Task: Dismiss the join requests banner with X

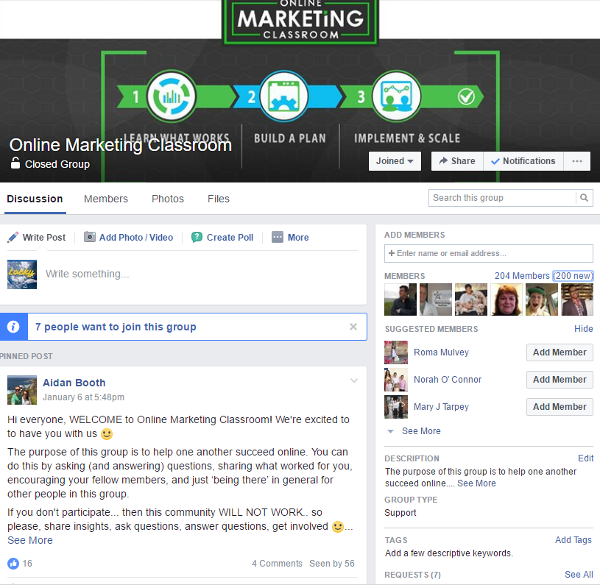Action: pyautogui.click(x=353, y=326)
